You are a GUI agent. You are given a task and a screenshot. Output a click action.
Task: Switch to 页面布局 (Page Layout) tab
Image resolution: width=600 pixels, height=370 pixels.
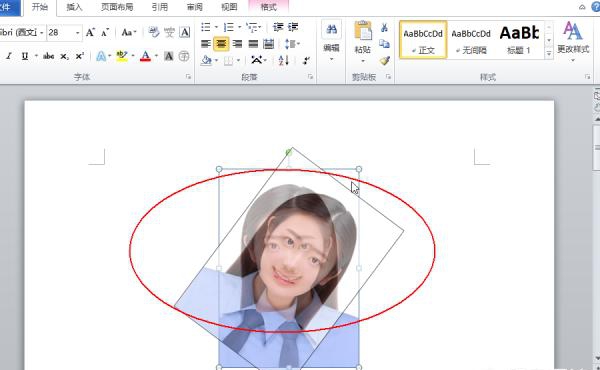[117, 7]
